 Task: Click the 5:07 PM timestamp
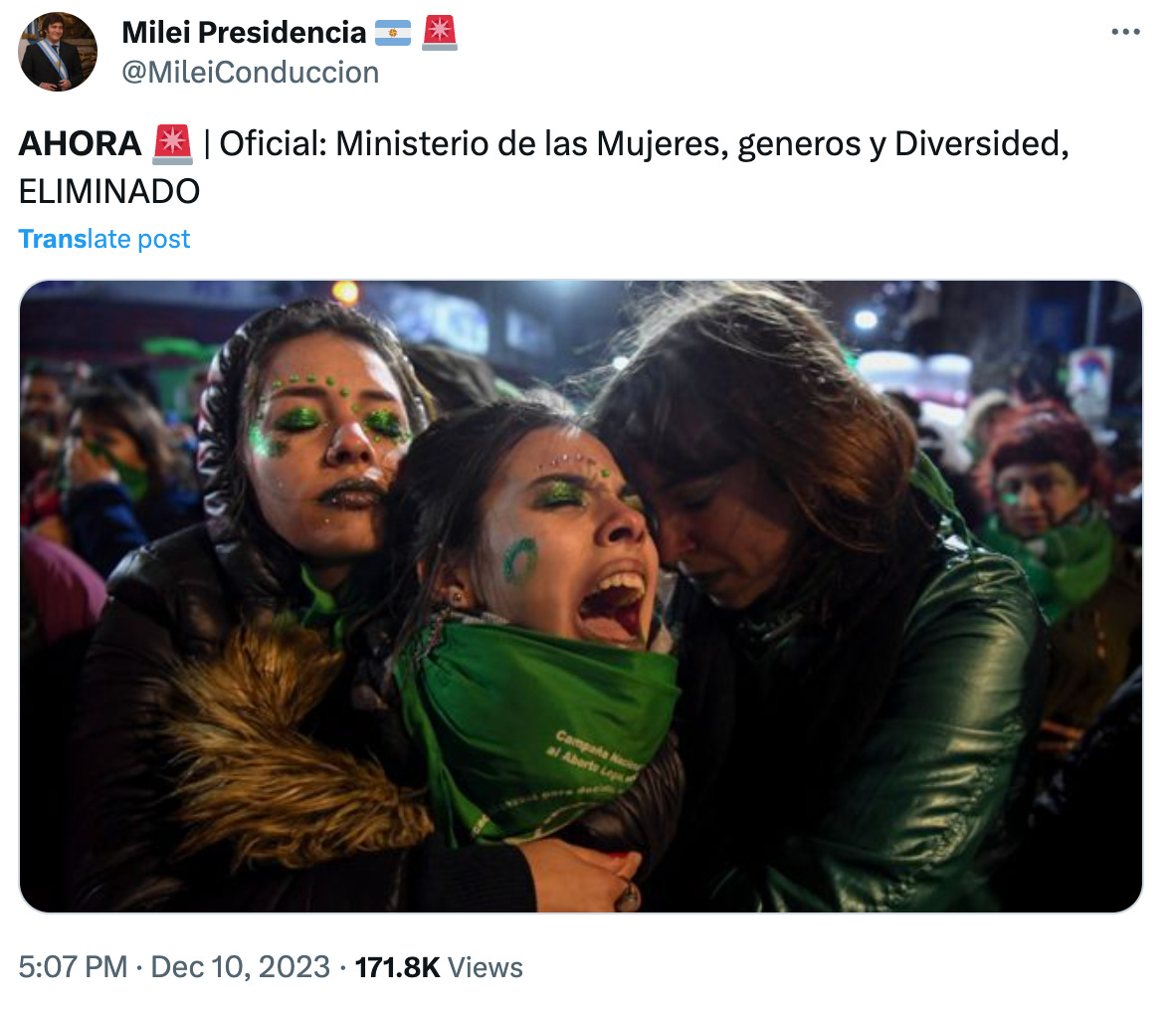(73, 966)
